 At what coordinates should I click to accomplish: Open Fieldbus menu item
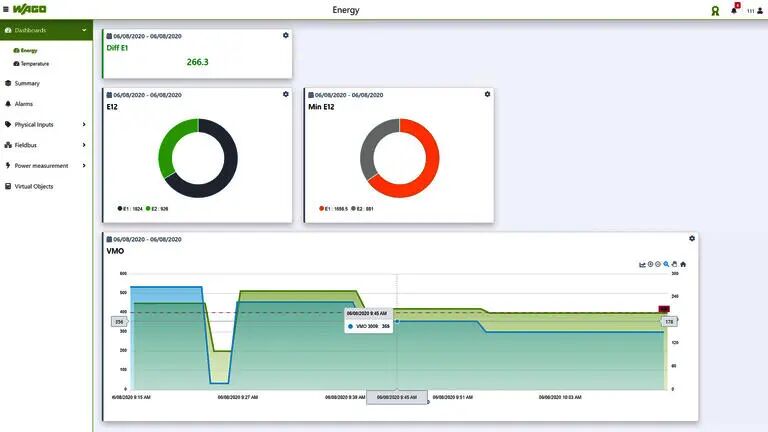click(25, 145)
